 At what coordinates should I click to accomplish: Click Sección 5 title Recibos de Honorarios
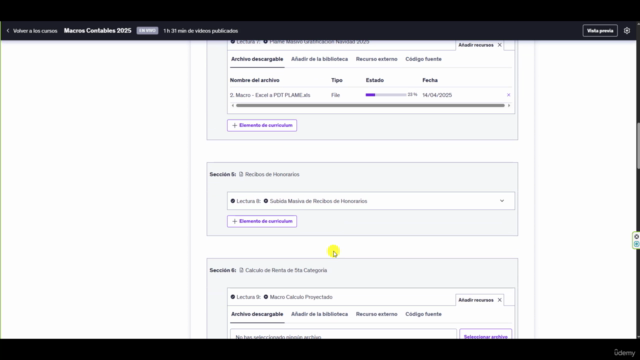tap(272, 174)
